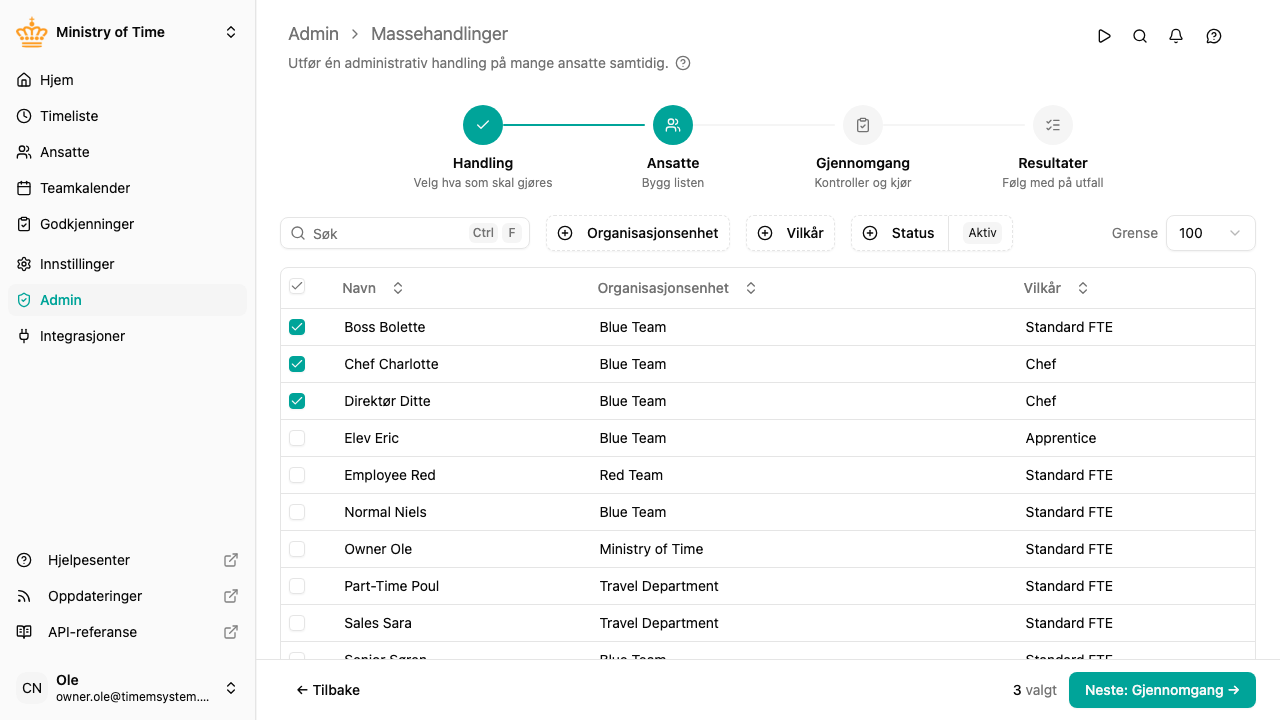This screenshot has height=720, width=1280.
Task: Click the play icon in top bar
Action: click(1104, 36)
